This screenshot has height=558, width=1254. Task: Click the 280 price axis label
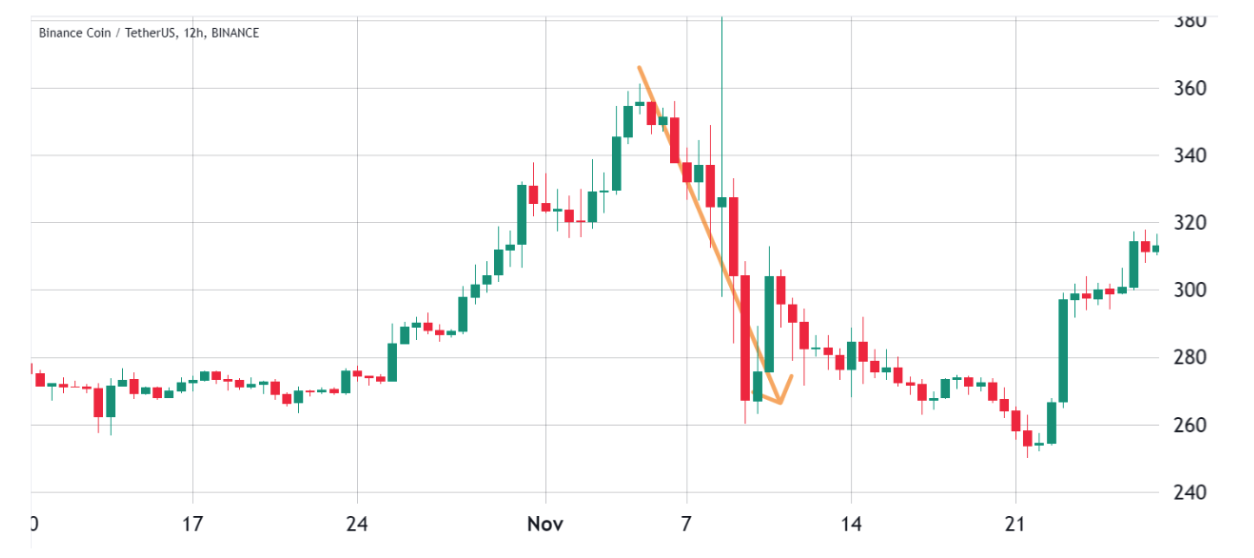(x=1188, y=357)
